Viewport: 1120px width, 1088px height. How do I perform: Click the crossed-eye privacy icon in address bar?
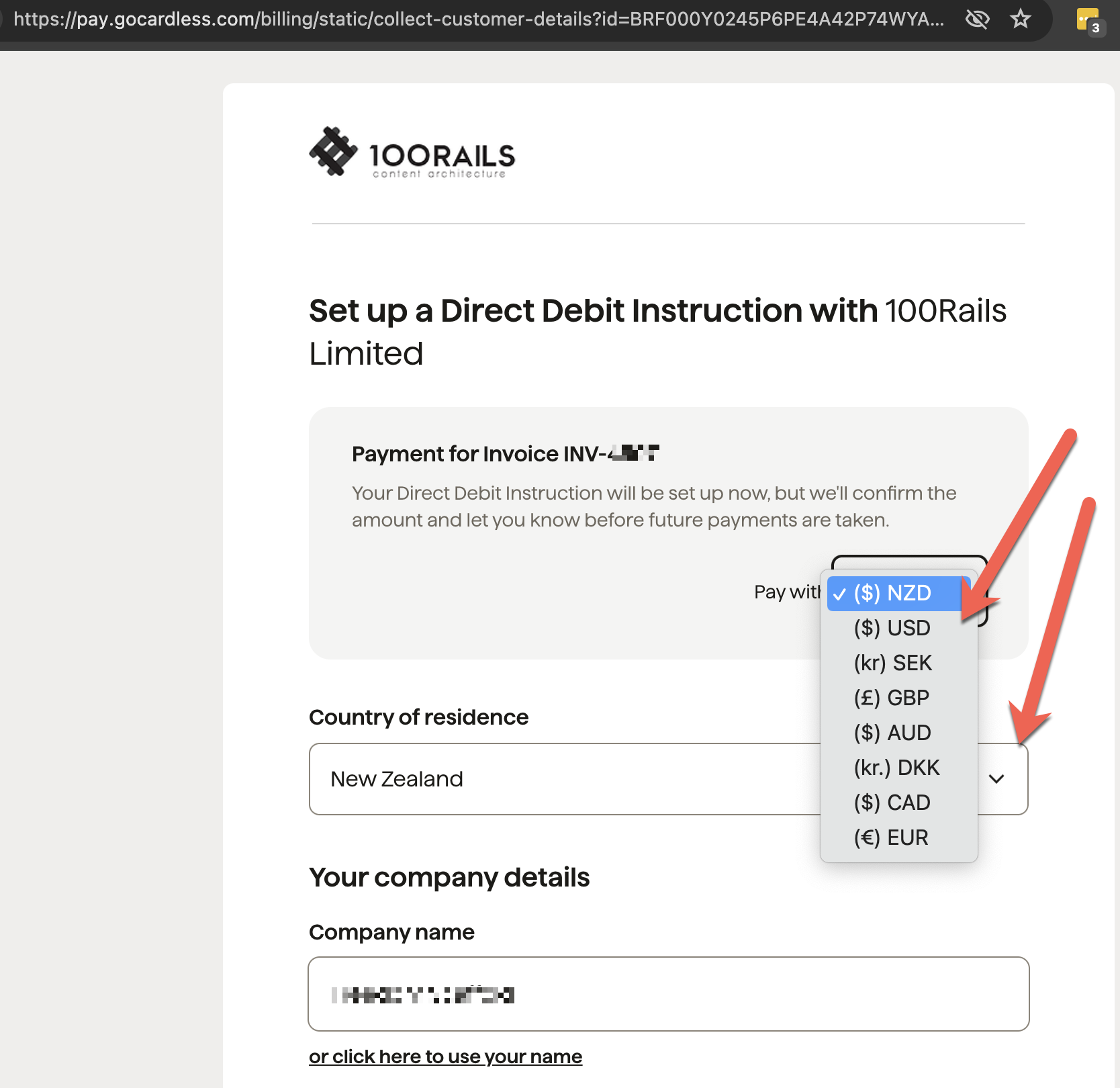pyautogui.click(x=978, y=19)
